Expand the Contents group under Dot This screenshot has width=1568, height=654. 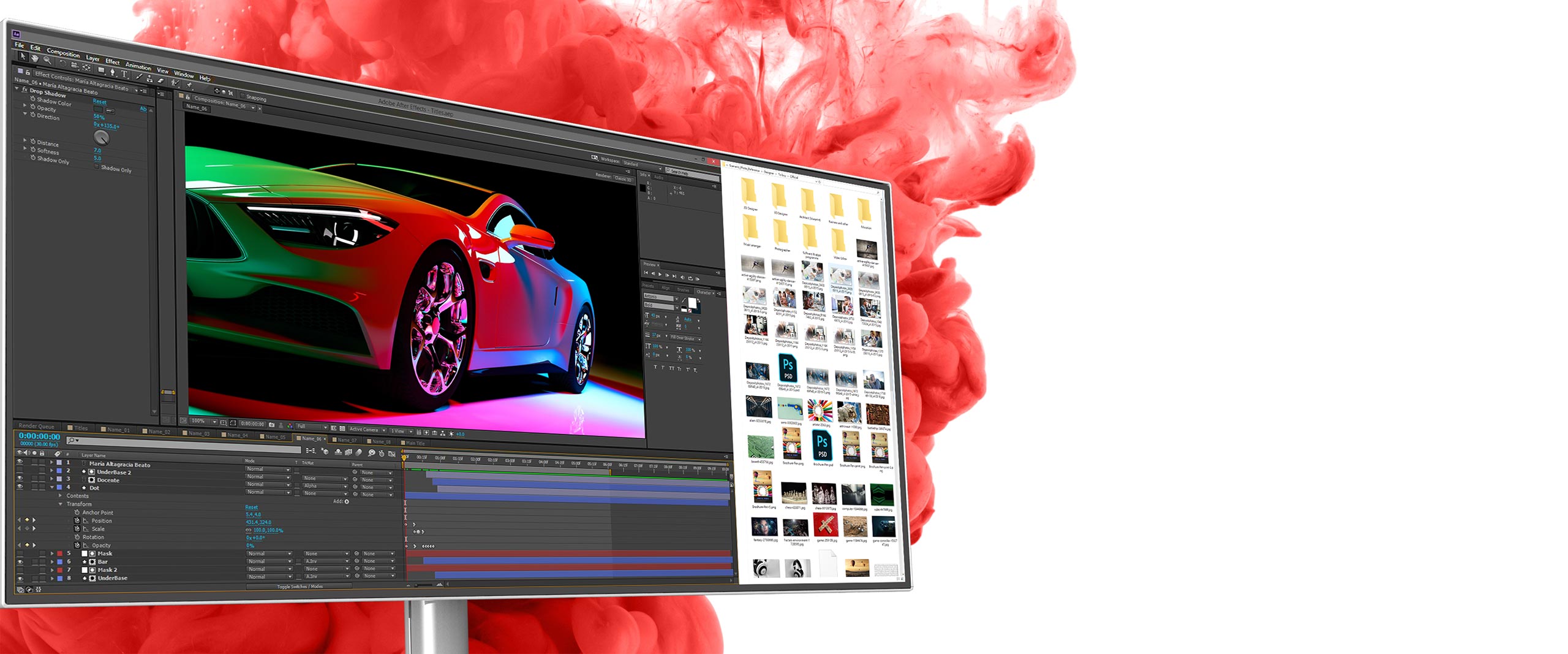(61, 495)
